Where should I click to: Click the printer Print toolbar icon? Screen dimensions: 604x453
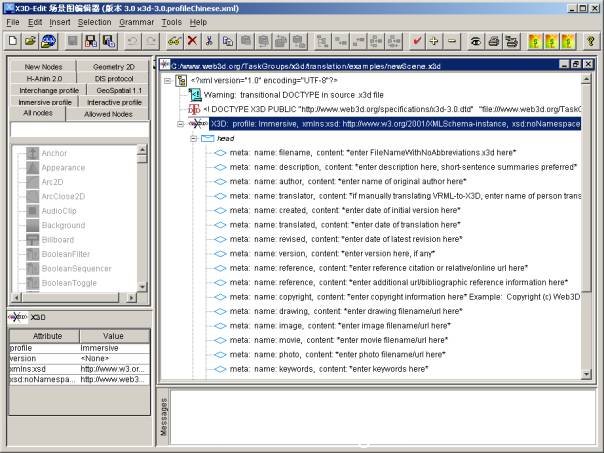click(x=494, y=41)
